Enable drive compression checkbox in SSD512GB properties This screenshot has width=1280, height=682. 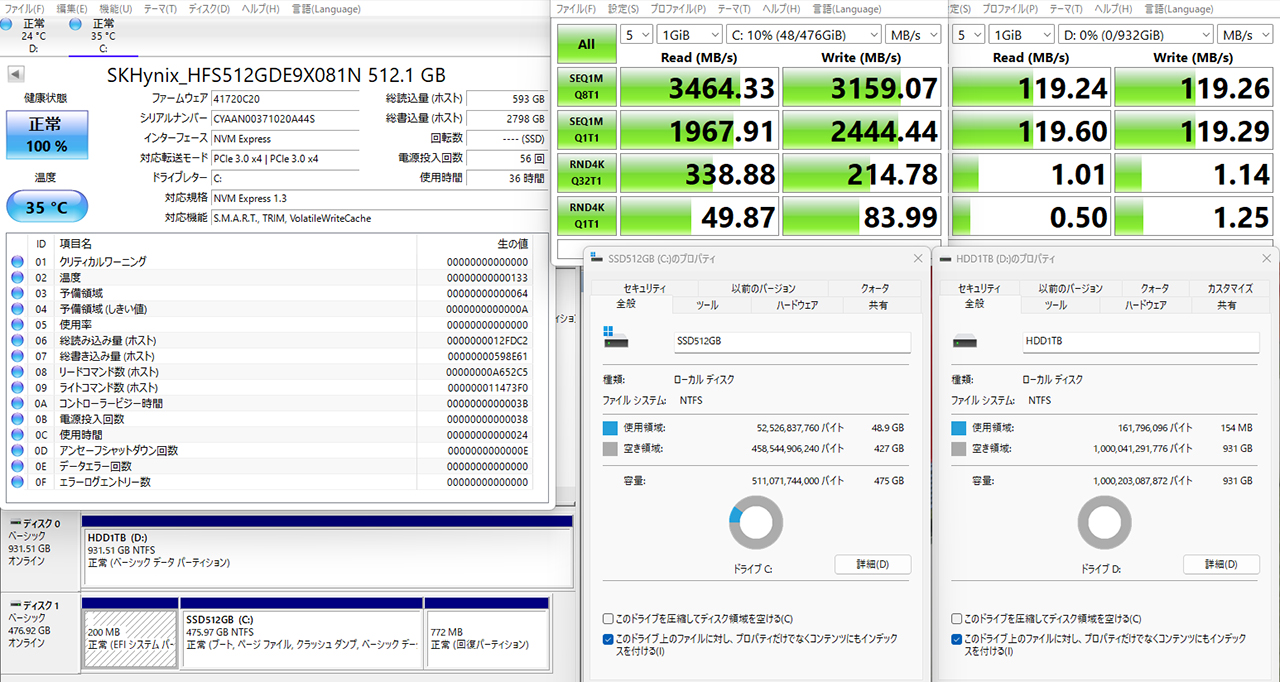coord(609,619)
